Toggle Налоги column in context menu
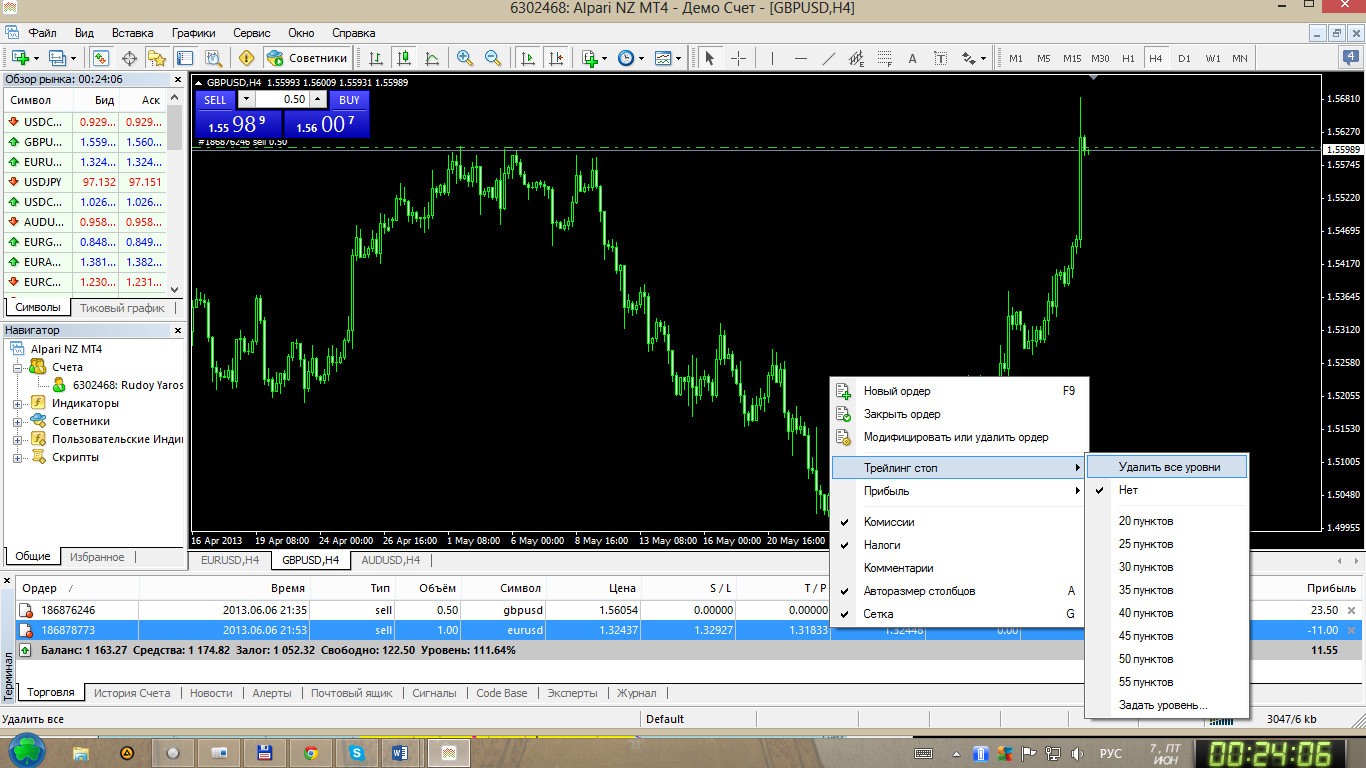The image size is (1366, 768). click(x=882, y=545)
